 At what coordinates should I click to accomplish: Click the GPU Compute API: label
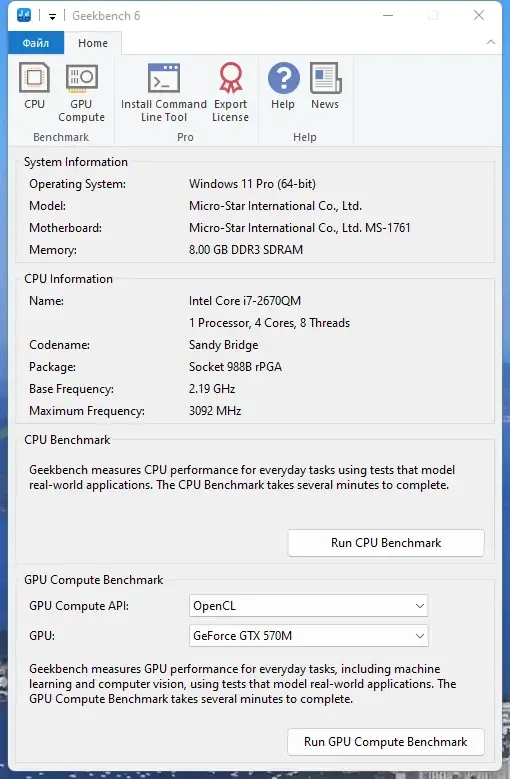tap(79, 606)
